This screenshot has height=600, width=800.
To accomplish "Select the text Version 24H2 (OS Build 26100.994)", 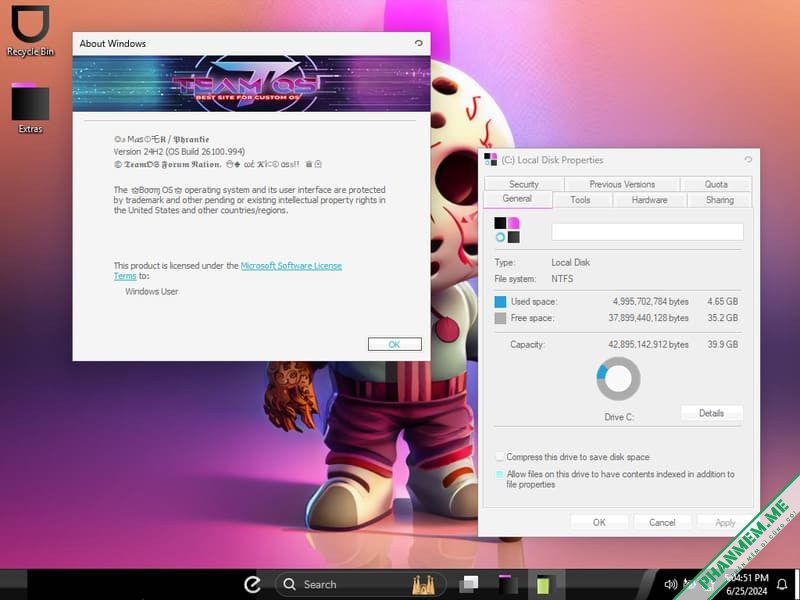I will (179, 152).
